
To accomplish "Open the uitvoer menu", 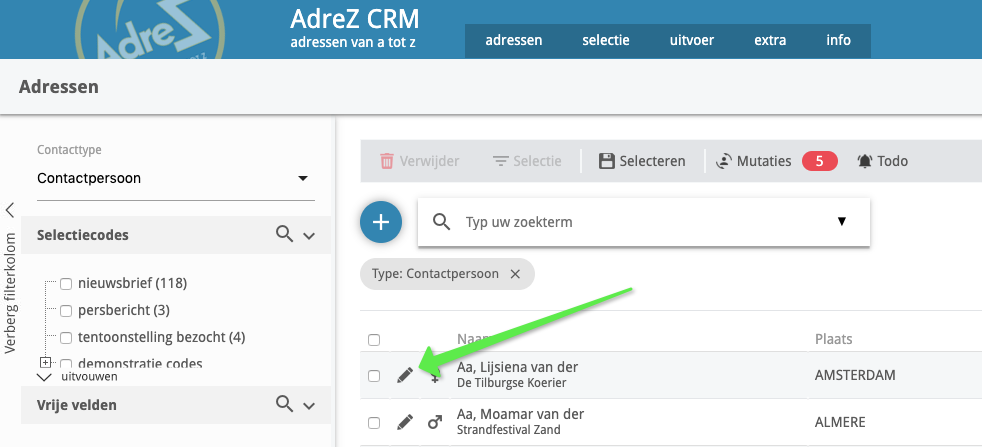I will tap(691, 41).
